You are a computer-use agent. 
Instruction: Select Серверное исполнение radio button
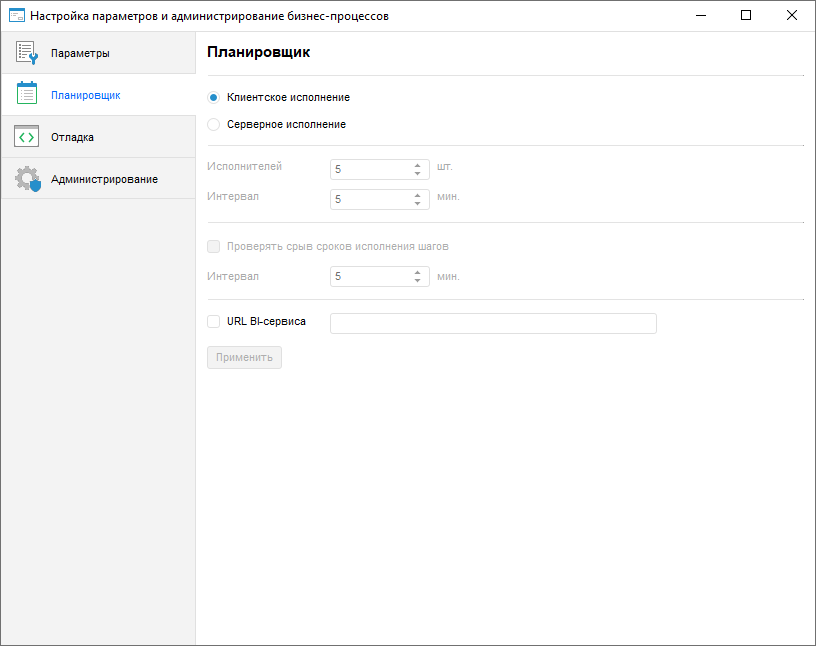coord(213,125)
